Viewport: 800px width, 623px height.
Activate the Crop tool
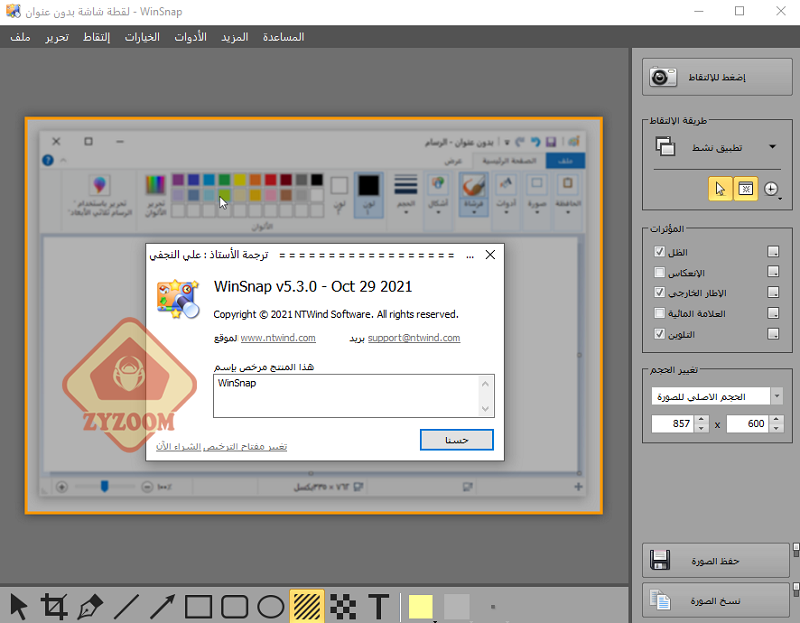[54, 607]
